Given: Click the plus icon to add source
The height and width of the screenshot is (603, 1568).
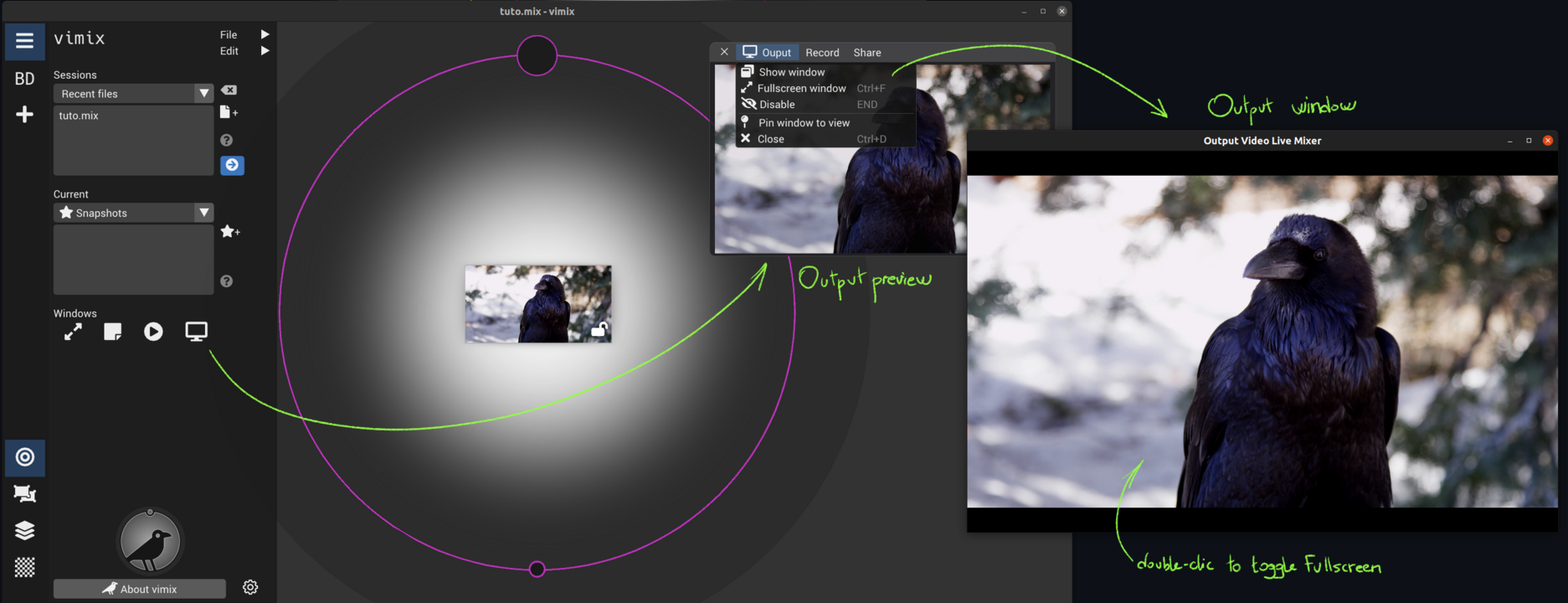Looking at the screenshot, I should click(x=25, y=115).
